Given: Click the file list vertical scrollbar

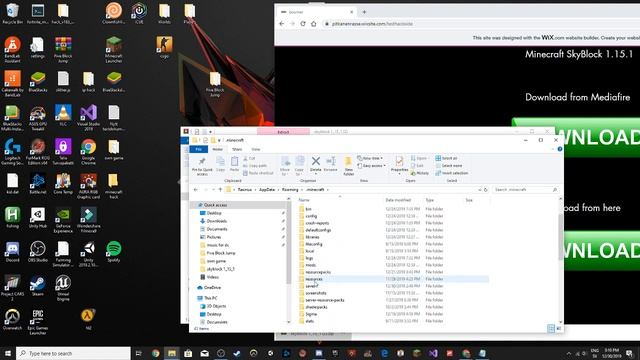Looking at the screenshot, I should tap(560, 237).
